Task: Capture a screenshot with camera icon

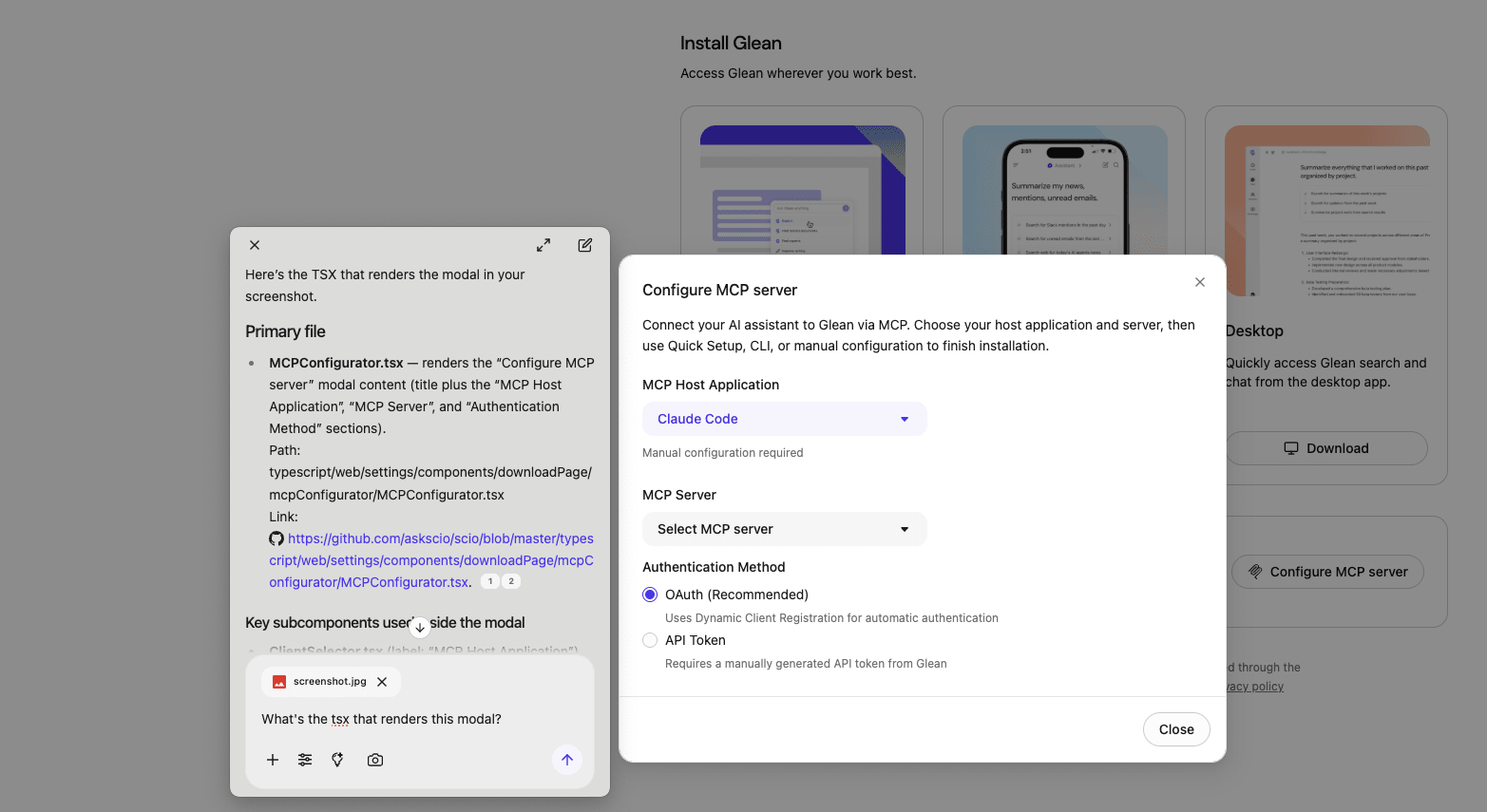Action: coord(375,760)
